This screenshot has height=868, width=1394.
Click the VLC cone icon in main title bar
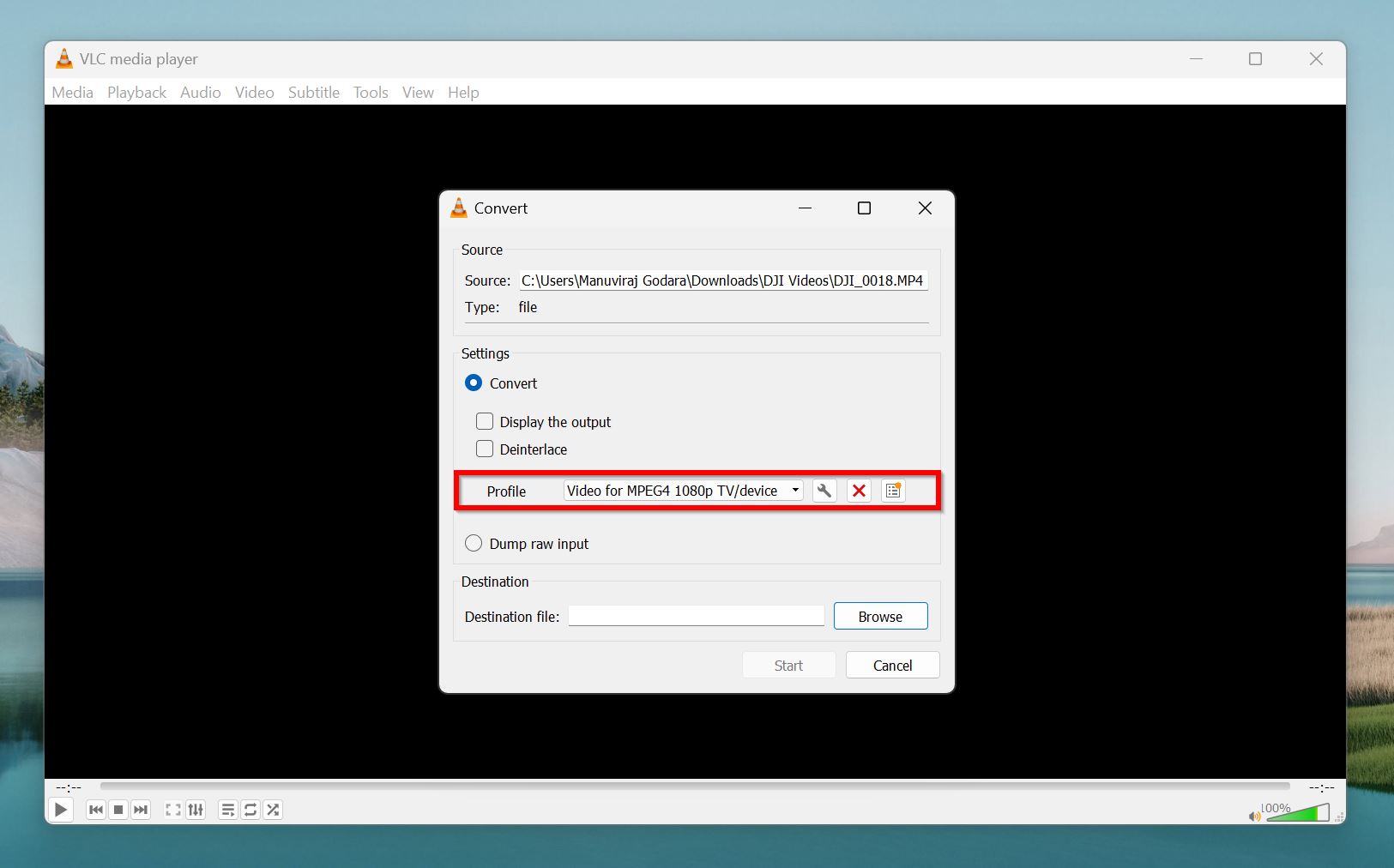tap(64, 58)
